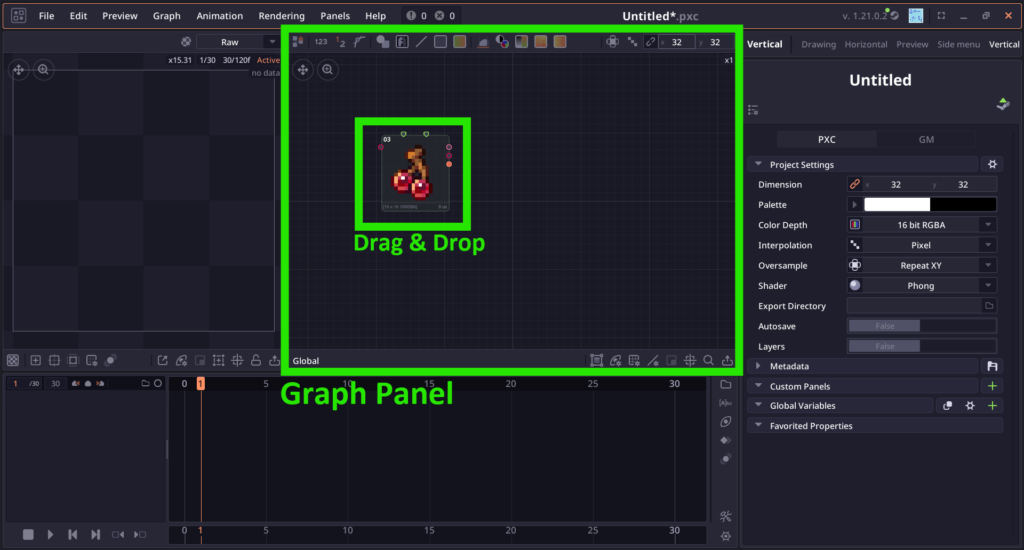Screen dimensions: 1024x550
Task: Add a line node from graph toolbar
Action: point(421,42)
